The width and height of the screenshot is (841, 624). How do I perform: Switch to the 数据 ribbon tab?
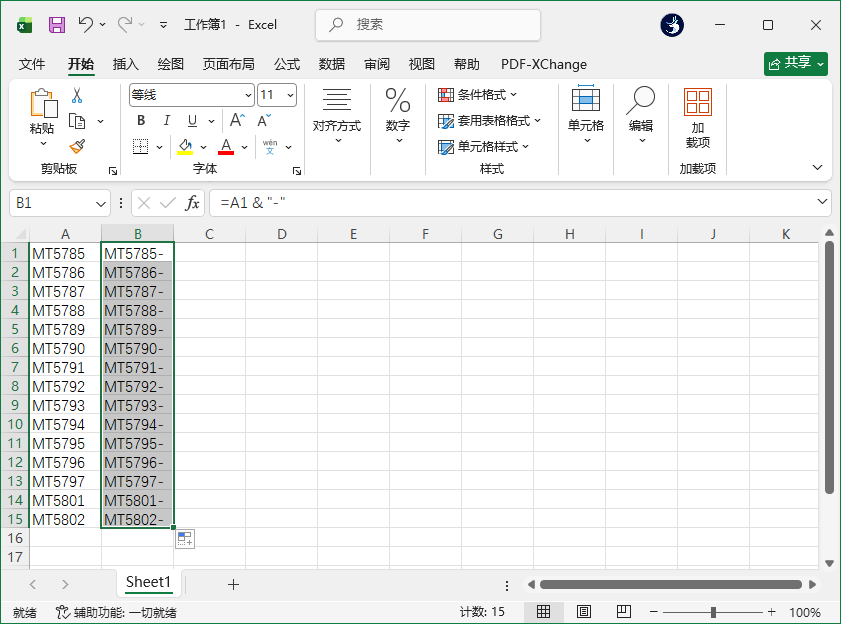click(331, 64)
